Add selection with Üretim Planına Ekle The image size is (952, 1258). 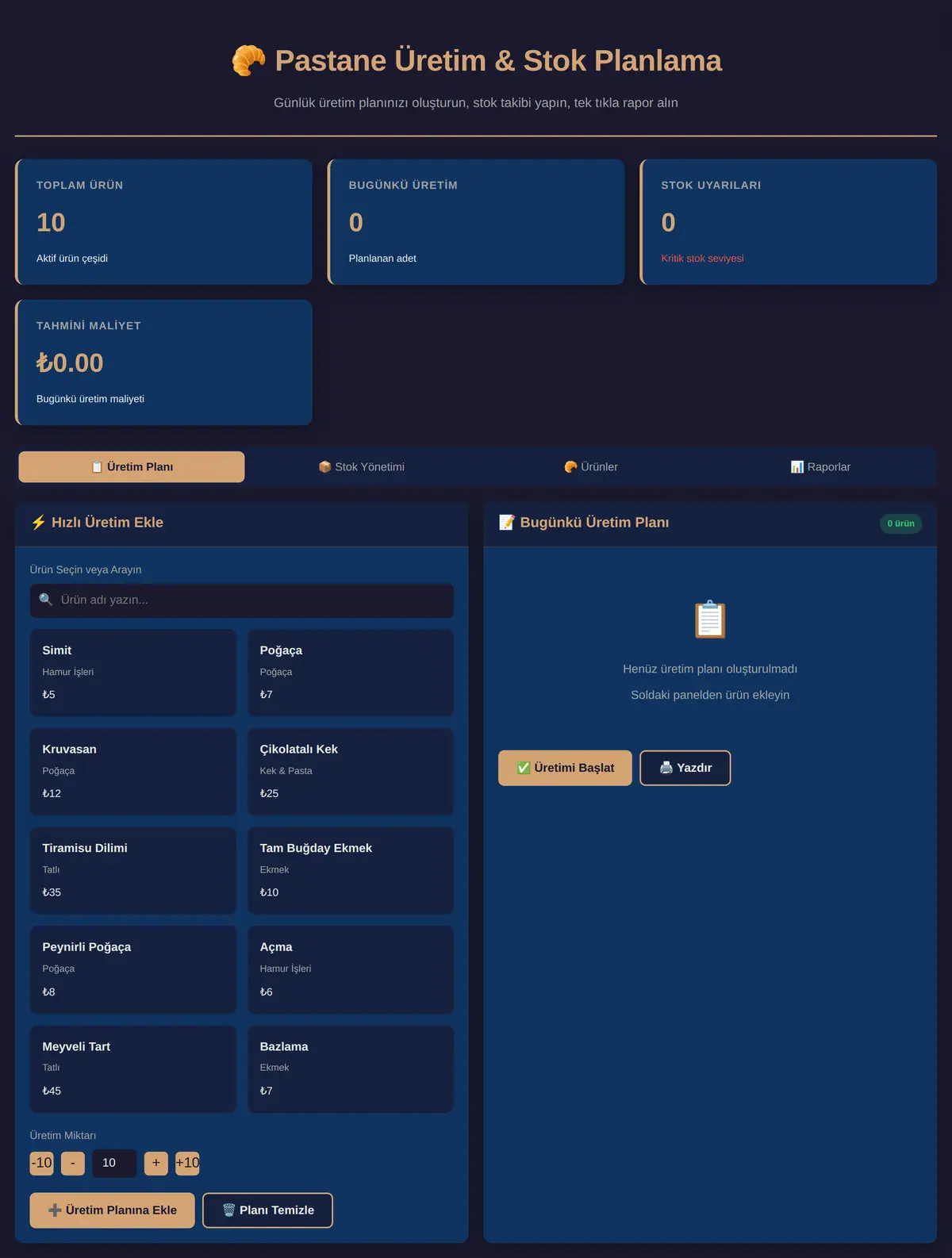click(112, 1210)
